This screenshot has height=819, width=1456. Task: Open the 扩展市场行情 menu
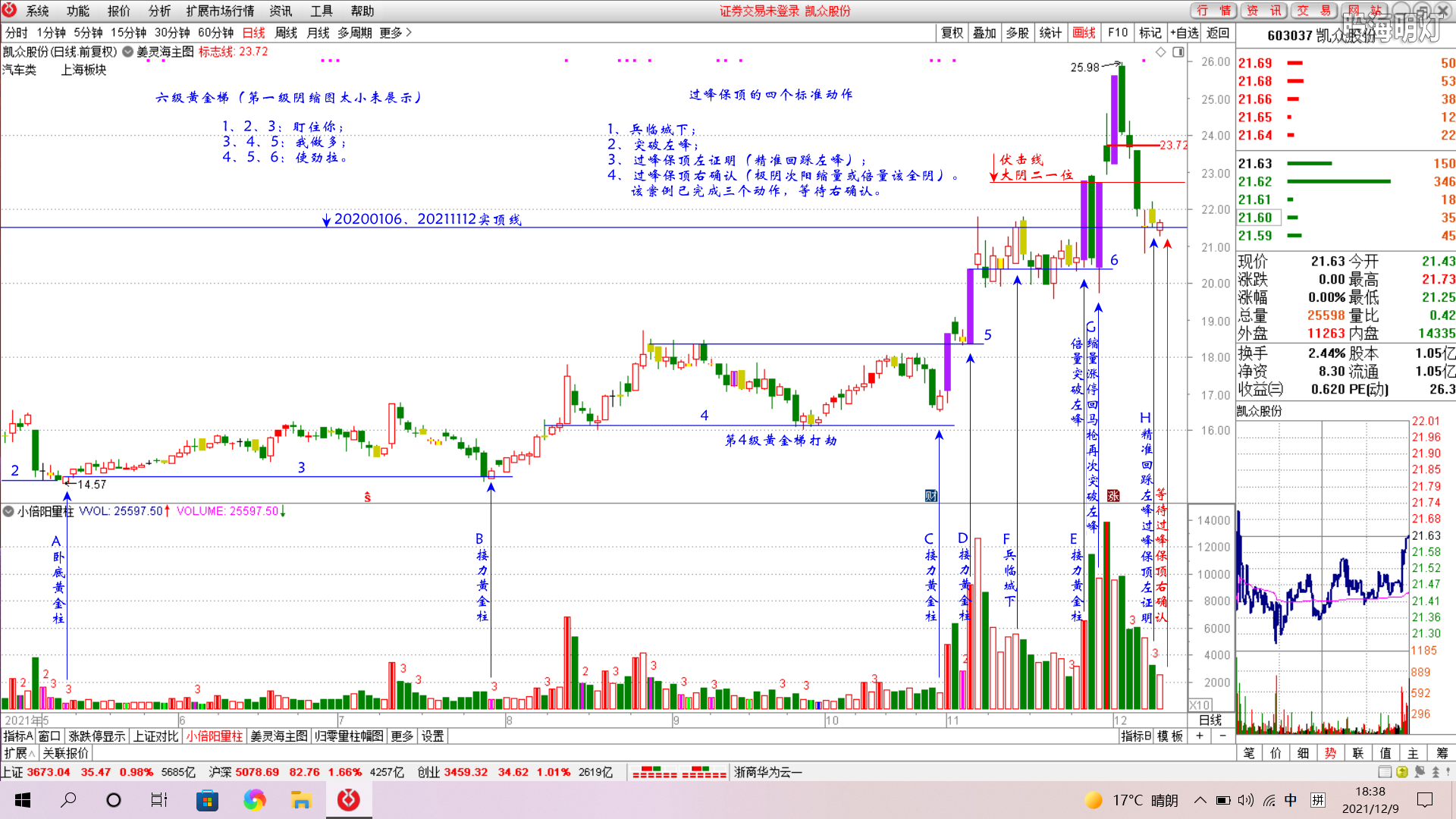tap(220, 11)
